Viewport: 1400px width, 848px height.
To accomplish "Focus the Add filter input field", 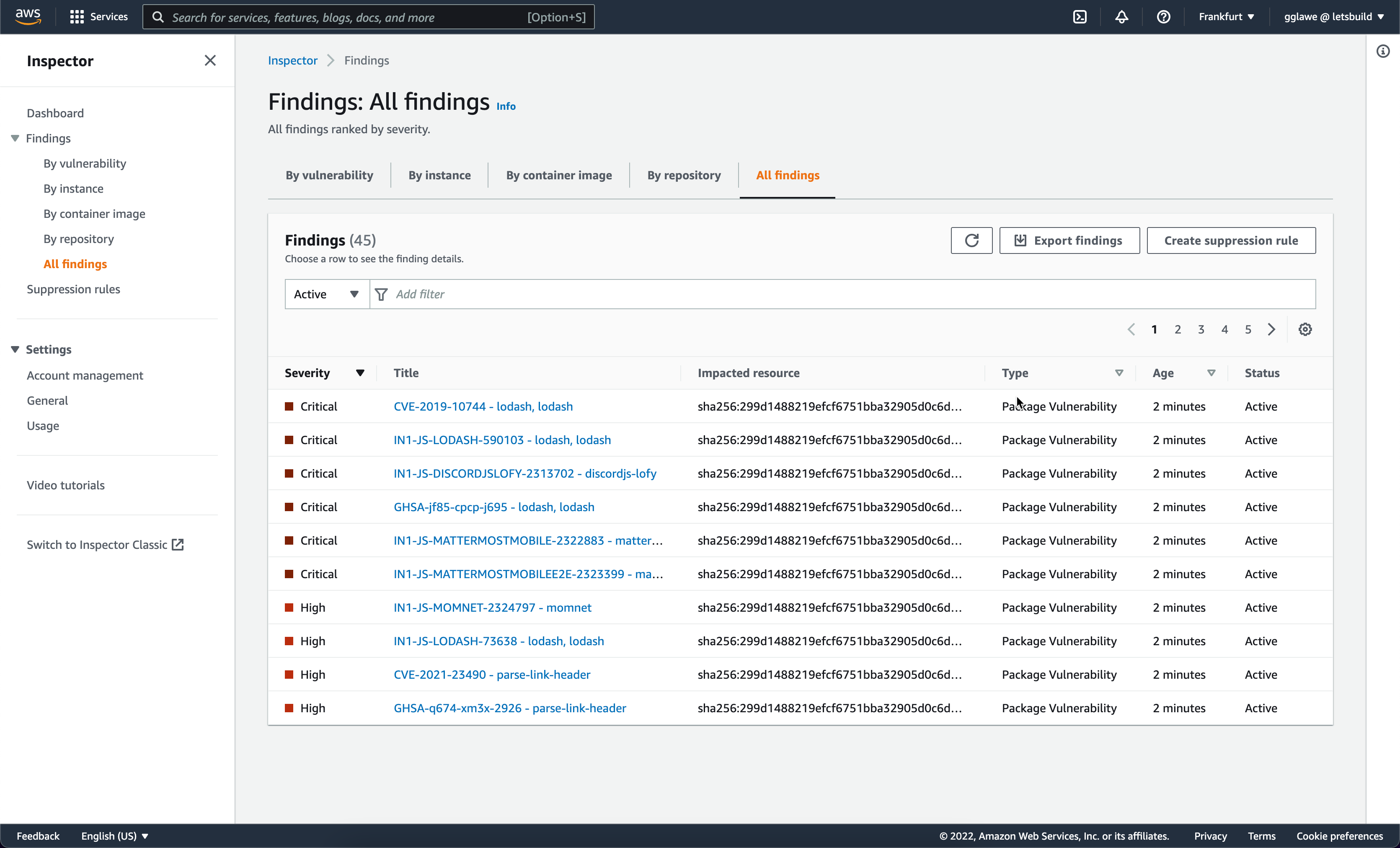I will click(x=842, y=295).
